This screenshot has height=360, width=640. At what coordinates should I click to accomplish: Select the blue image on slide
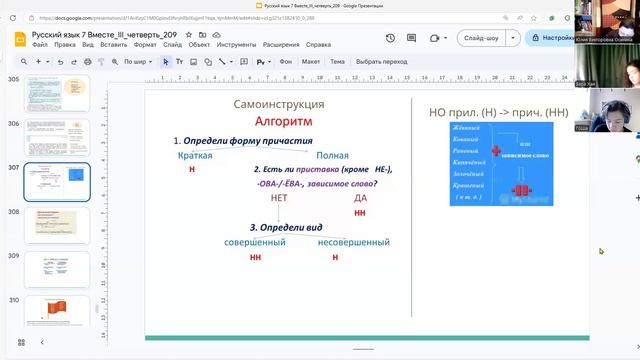(x=502, y=164)
